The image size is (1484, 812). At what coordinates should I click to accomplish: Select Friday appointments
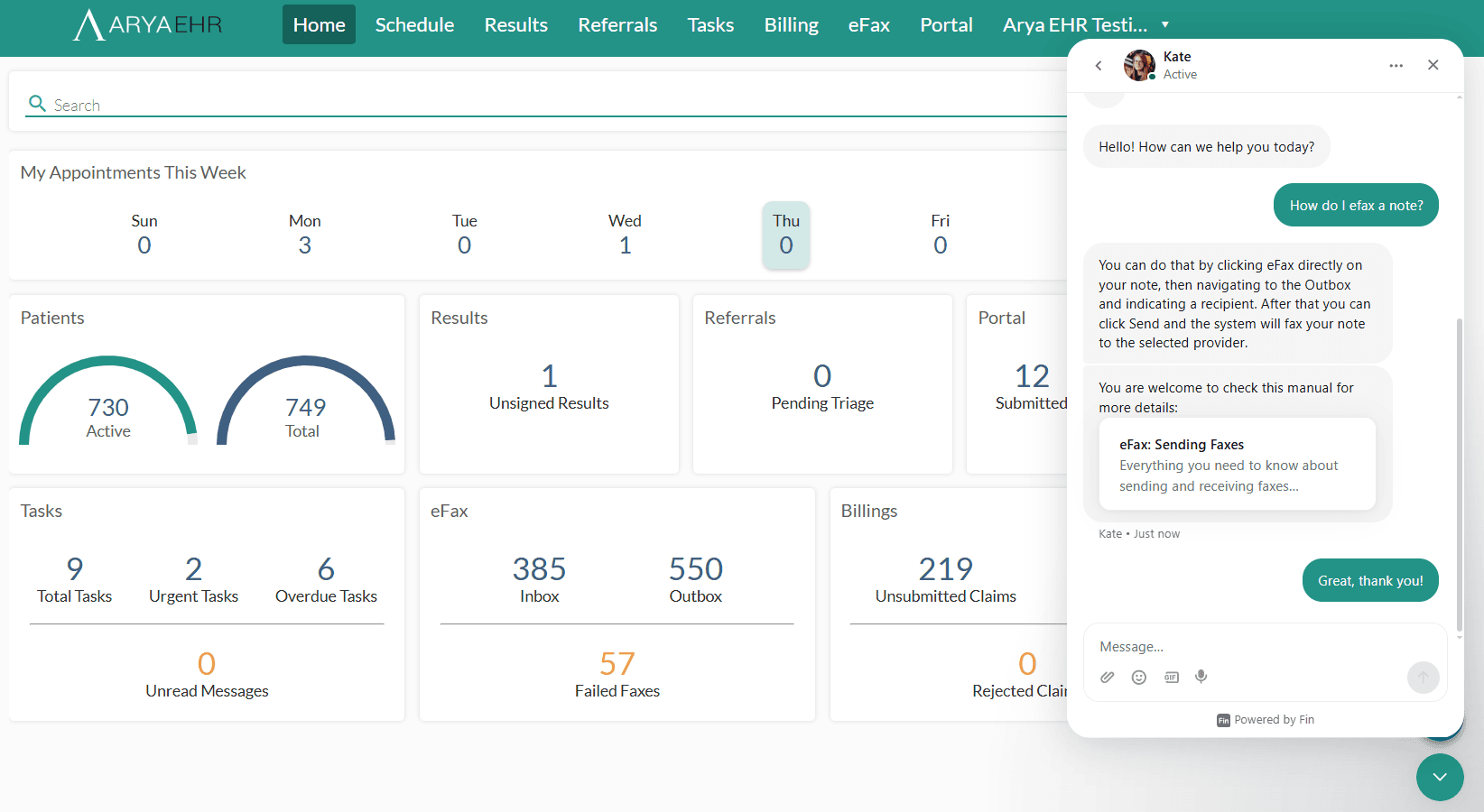coord(941,235)
